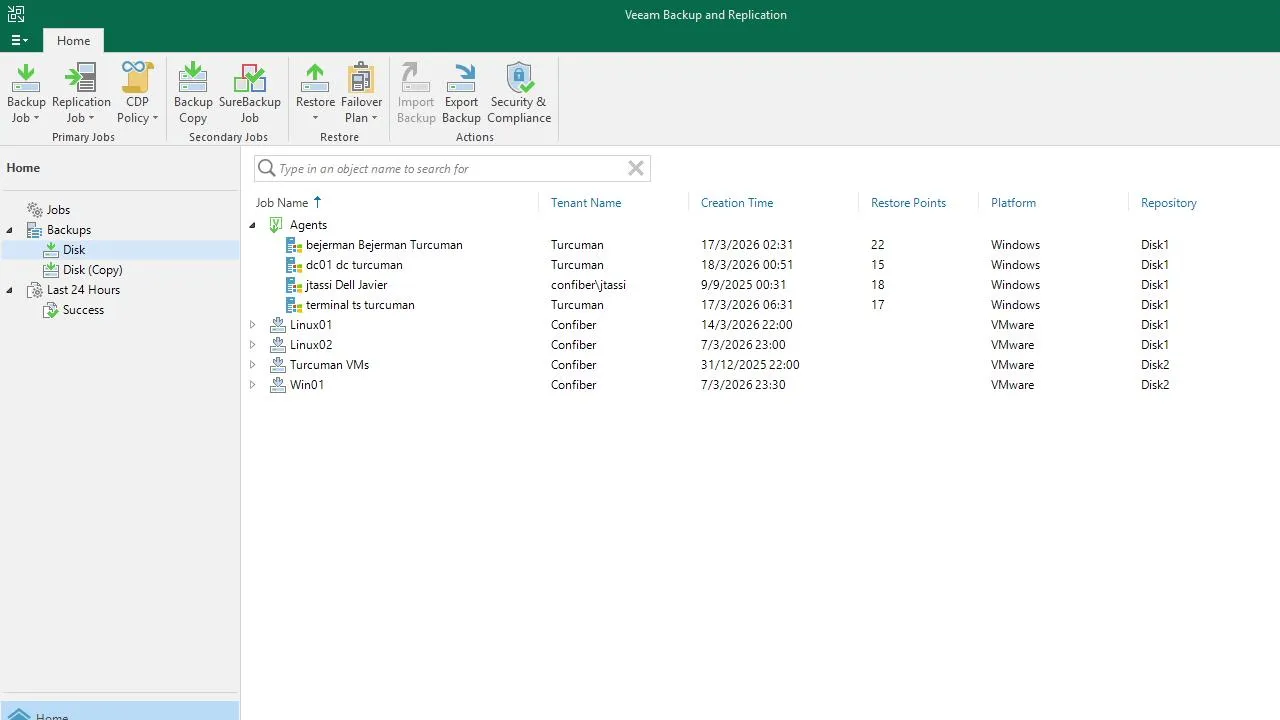1280x720 pixels.
Task: Select the jtassi Dell Javier backup
Action: point(346,285)
